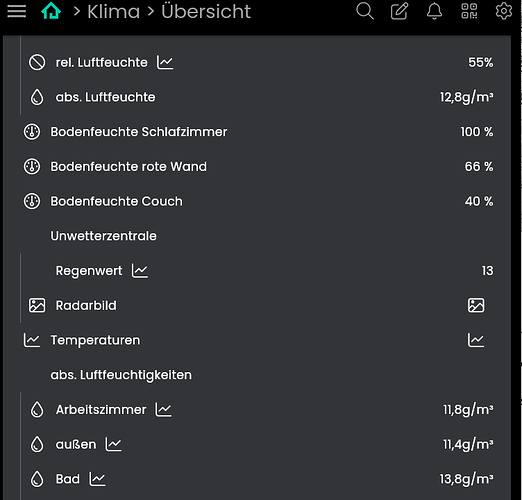The height and width of the screenshot is (500, 522).
Task: Show chart next to Arbeitszimmer
Action: 163,410
